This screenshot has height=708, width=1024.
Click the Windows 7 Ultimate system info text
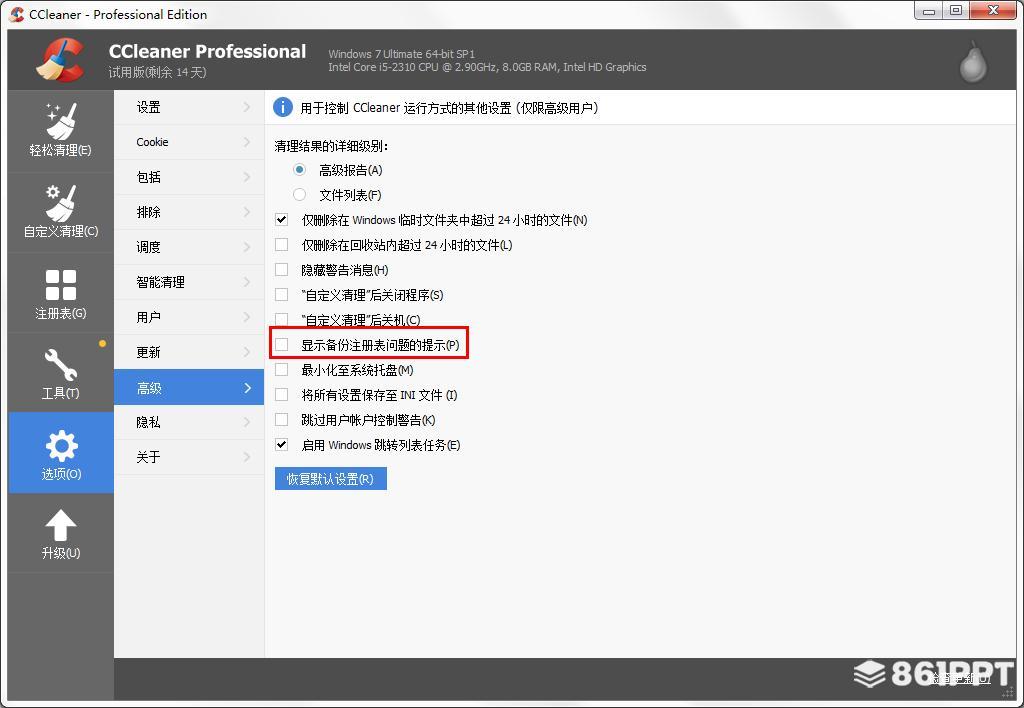(402, 54)
